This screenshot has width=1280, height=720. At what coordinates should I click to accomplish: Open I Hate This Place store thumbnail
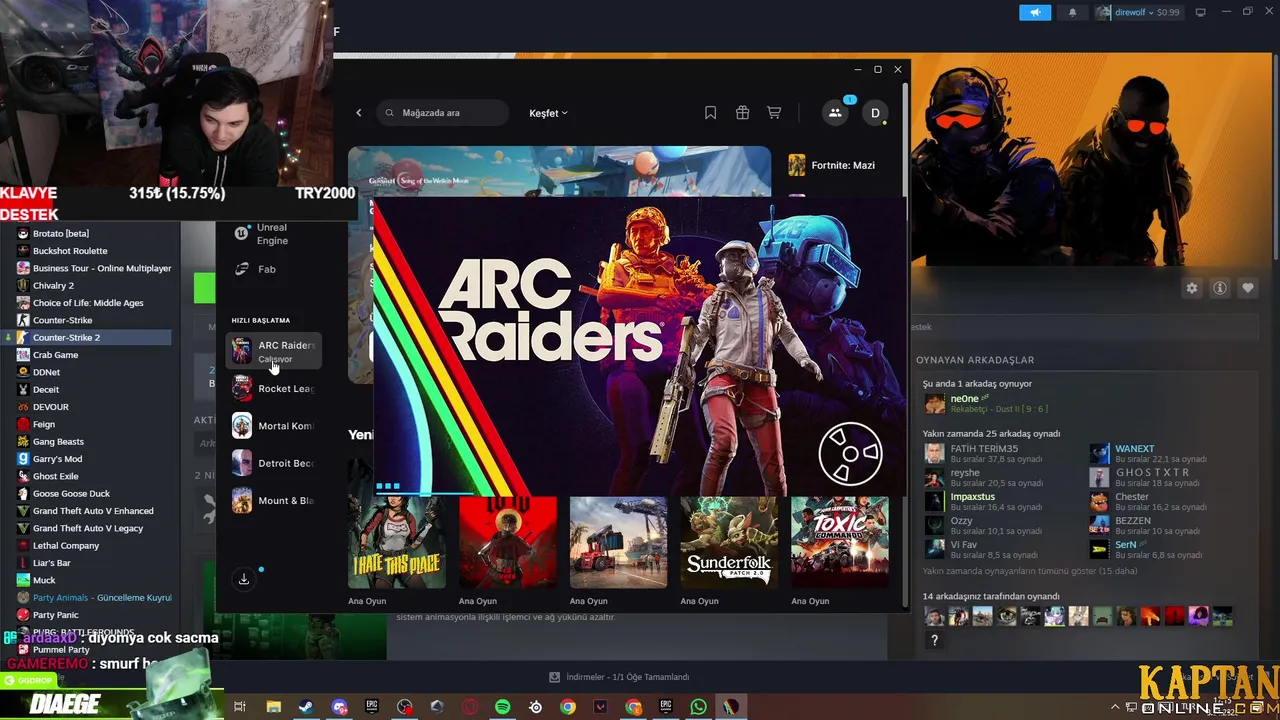397,542
